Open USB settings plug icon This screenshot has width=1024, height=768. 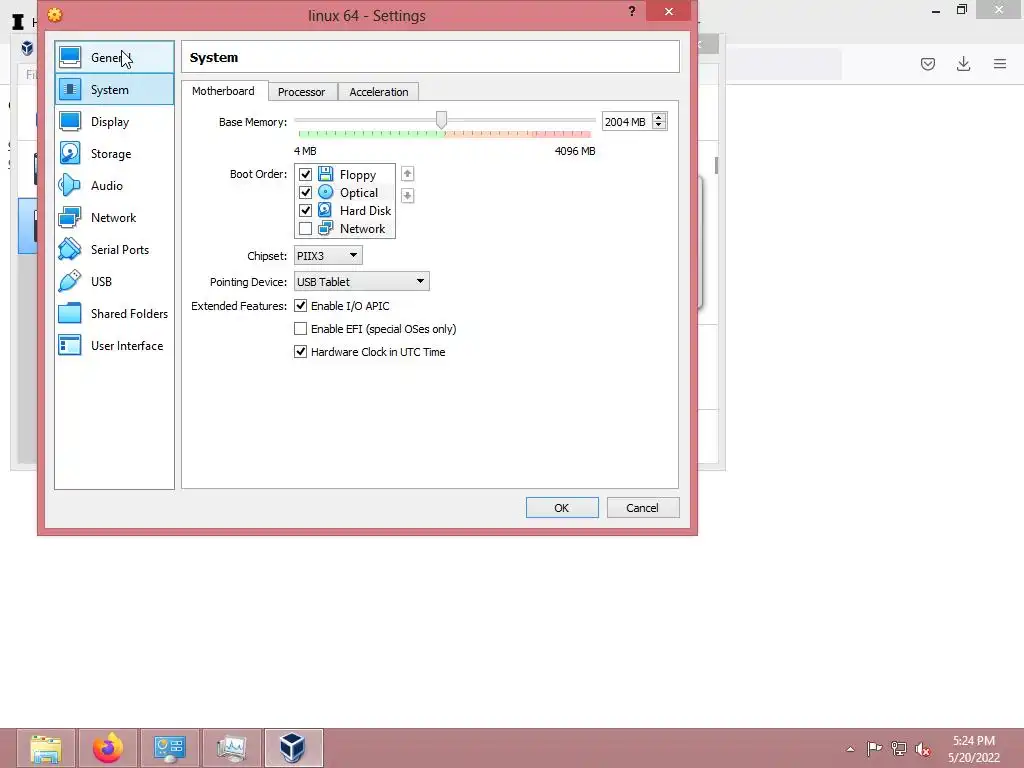coord(70,281)
